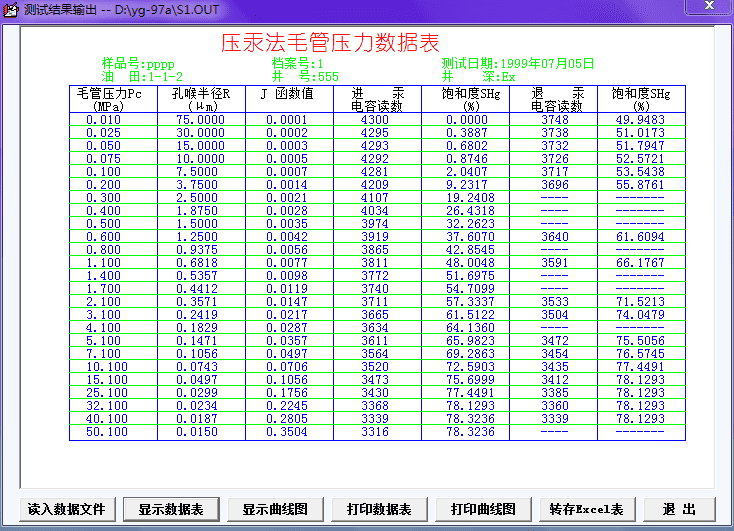The image size is (734, 531).
Task: Click the 孔喉半径R column header
Action: pos(201,99)
